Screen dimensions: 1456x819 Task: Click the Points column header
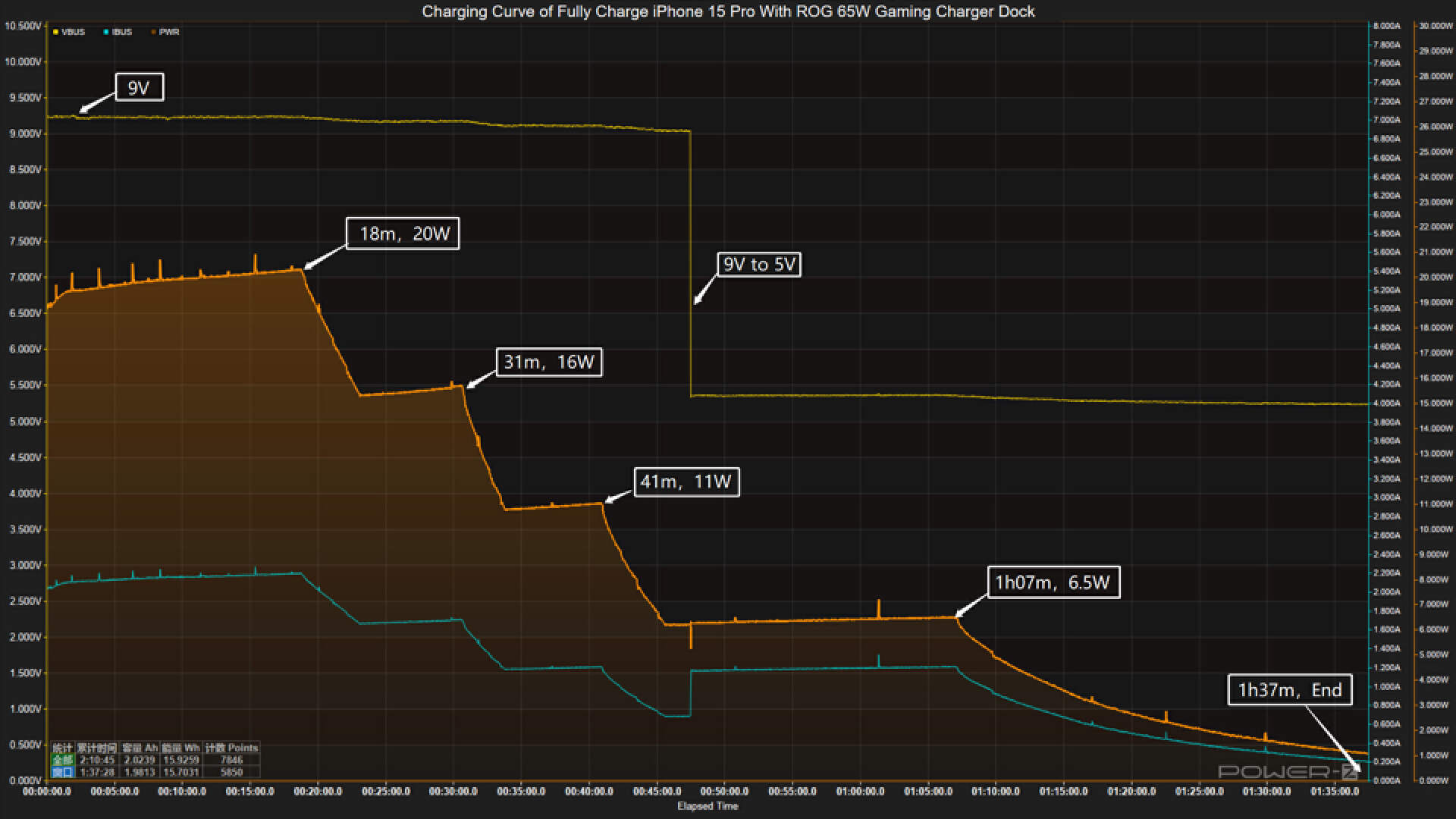tap(231, 748)
